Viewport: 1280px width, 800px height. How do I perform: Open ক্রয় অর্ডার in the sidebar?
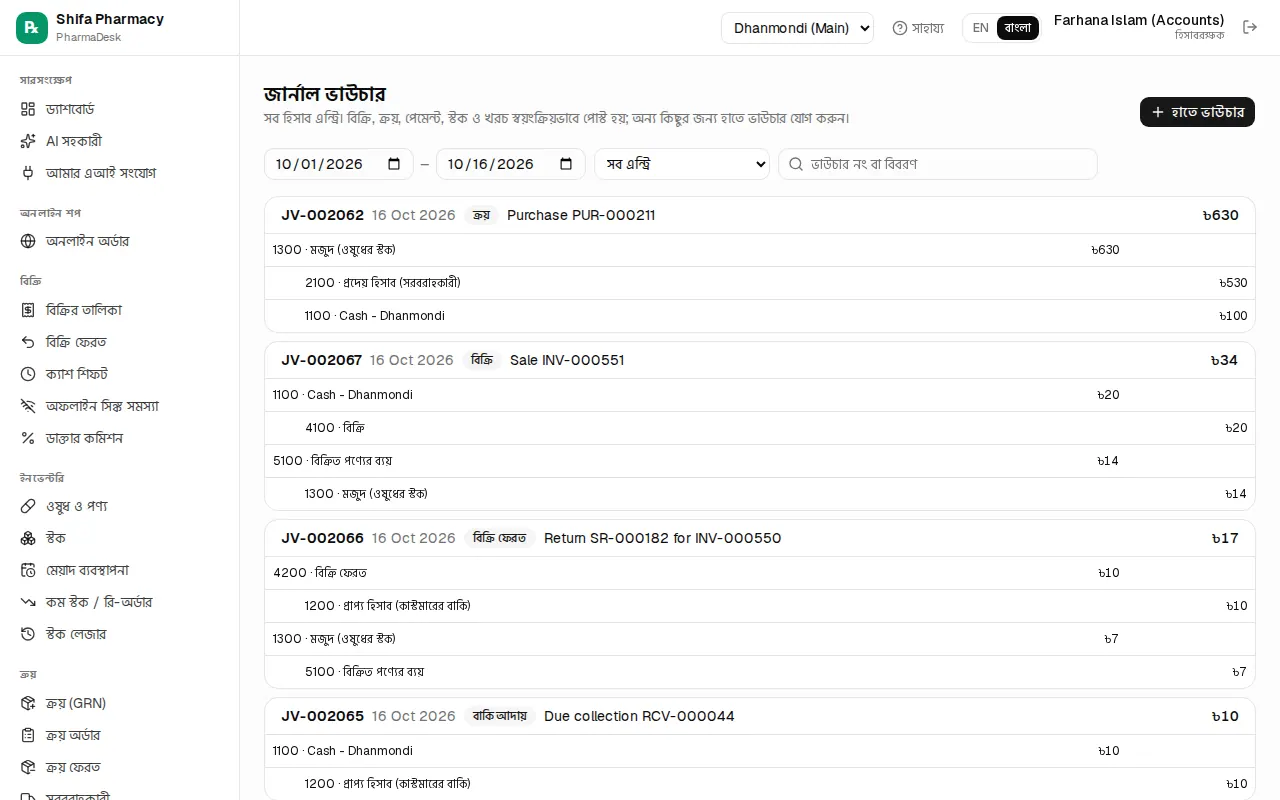coord(120,735)
